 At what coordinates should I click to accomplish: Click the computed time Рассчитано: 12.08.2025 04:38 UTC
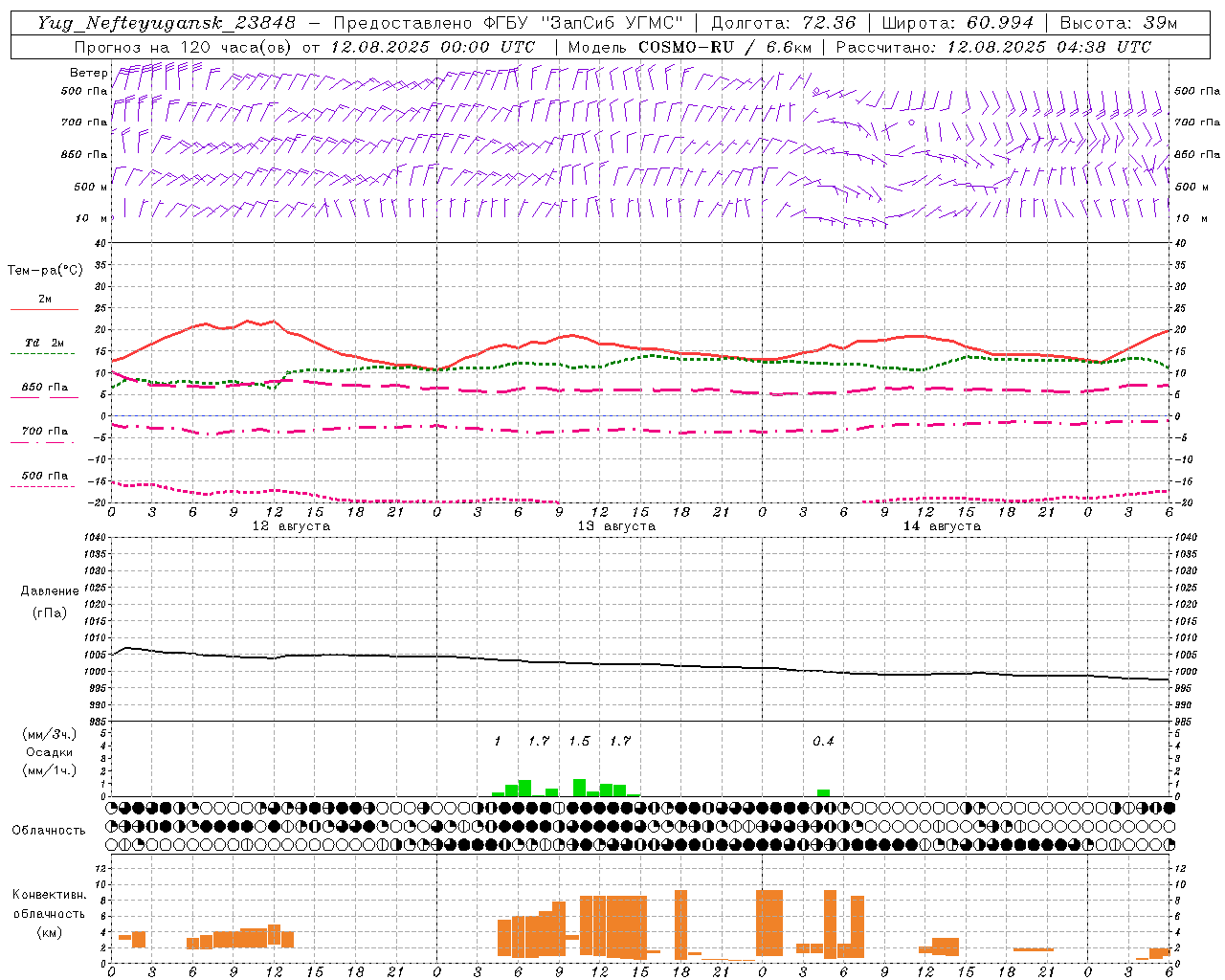993,47
